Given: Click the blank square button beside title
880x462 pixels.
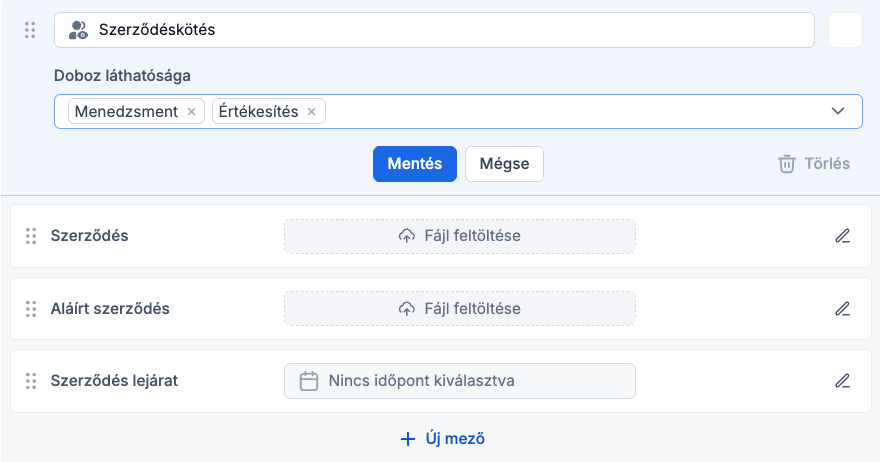Looking at the screenshot, I should point(845,30).
